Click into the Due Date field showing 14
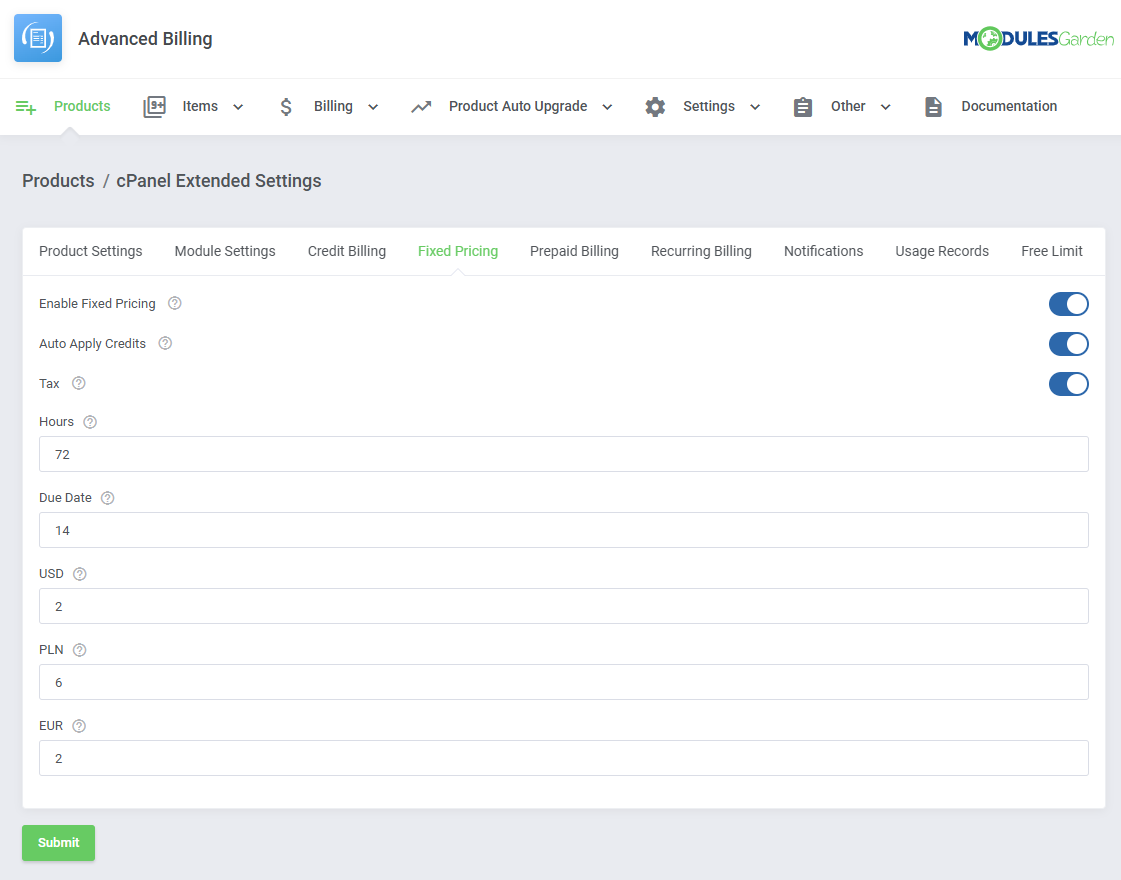The width and height of the screenshot is (1121, 880). 563,530
